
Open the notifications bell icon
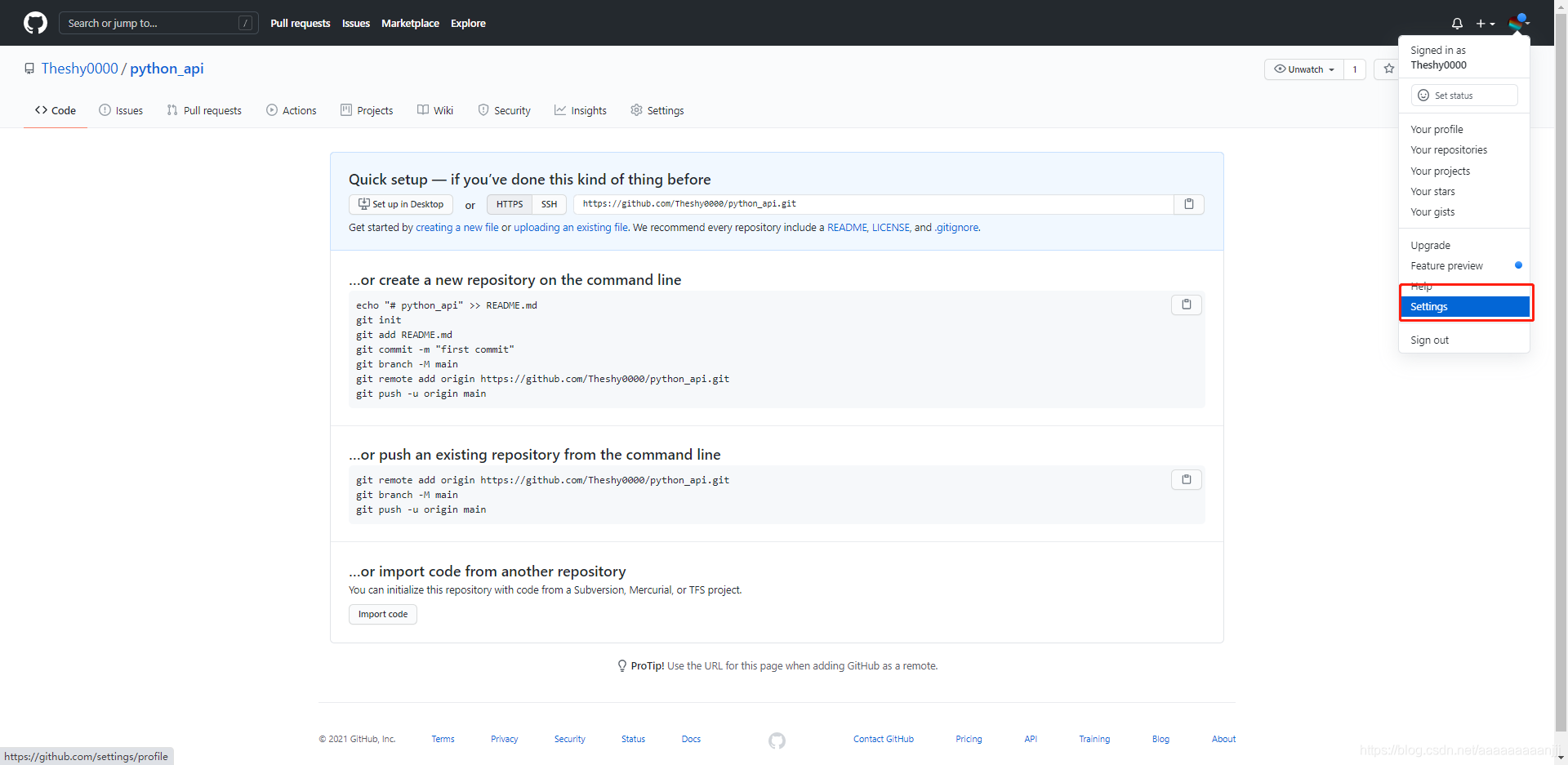(1457, 24)
